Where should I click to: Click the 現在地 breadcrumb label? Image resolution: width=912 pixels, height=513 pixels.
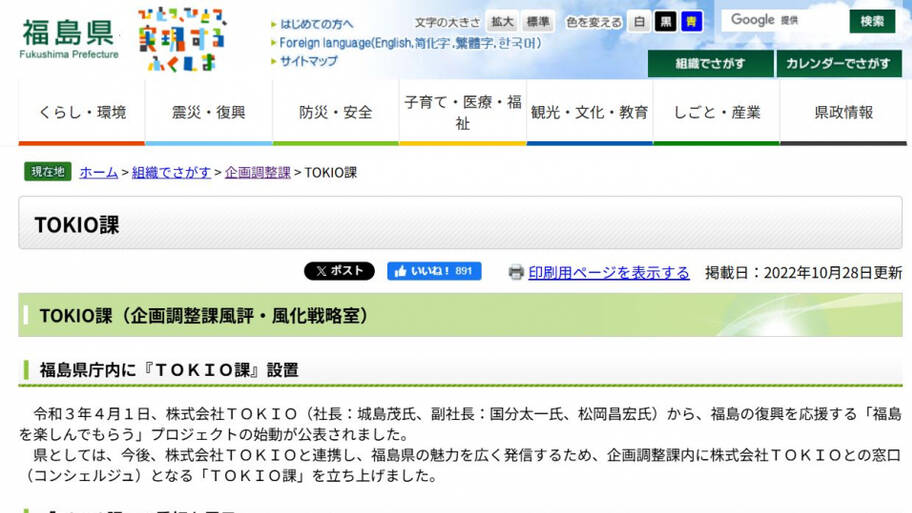(x=48, y=172)
